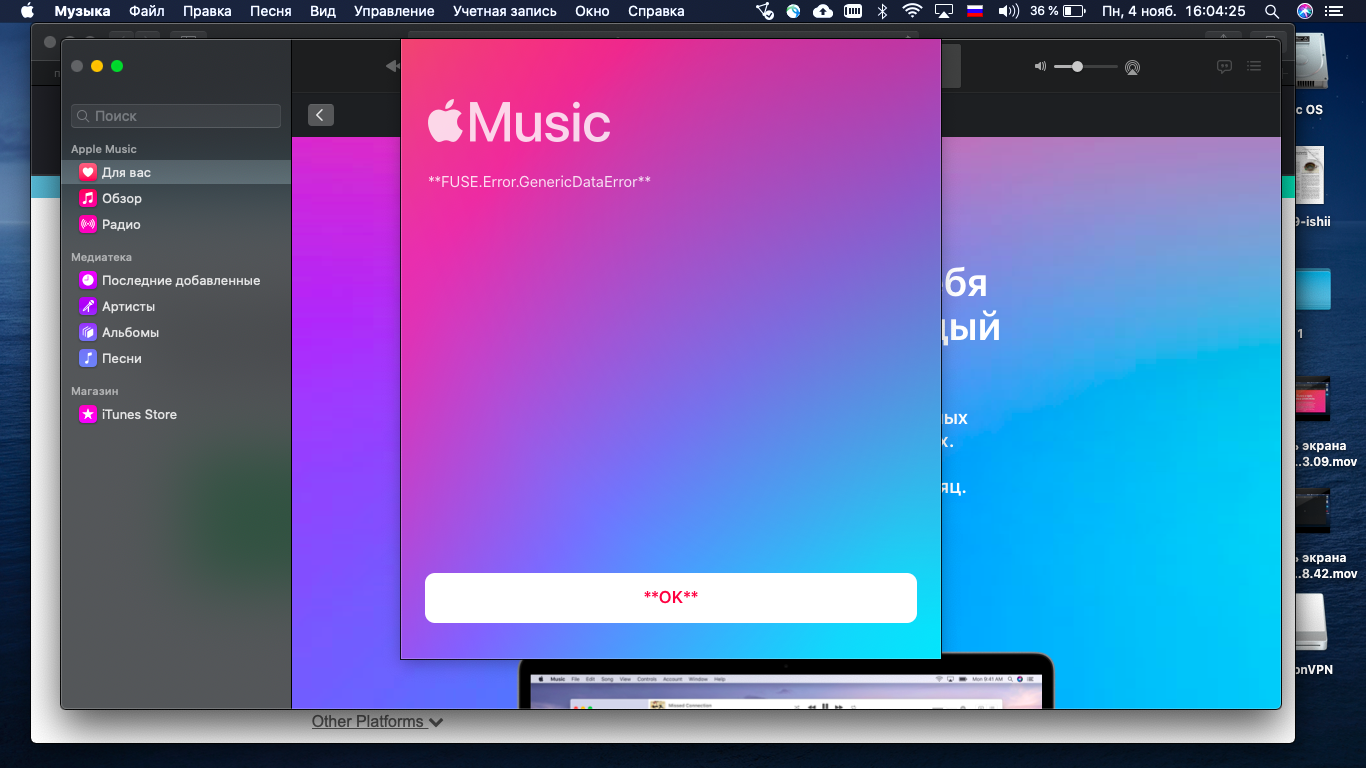Open the 'Правка' menu
The height and width of the screenshot is (768, 1366).
(x=207, y=11)
